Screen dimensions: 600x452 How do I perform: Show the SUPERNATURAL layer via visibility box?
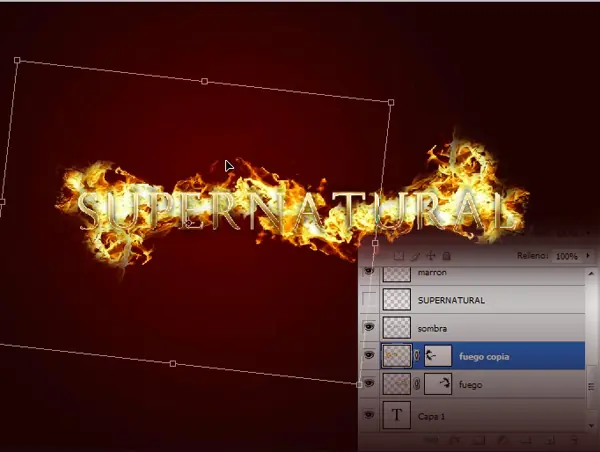369,299
